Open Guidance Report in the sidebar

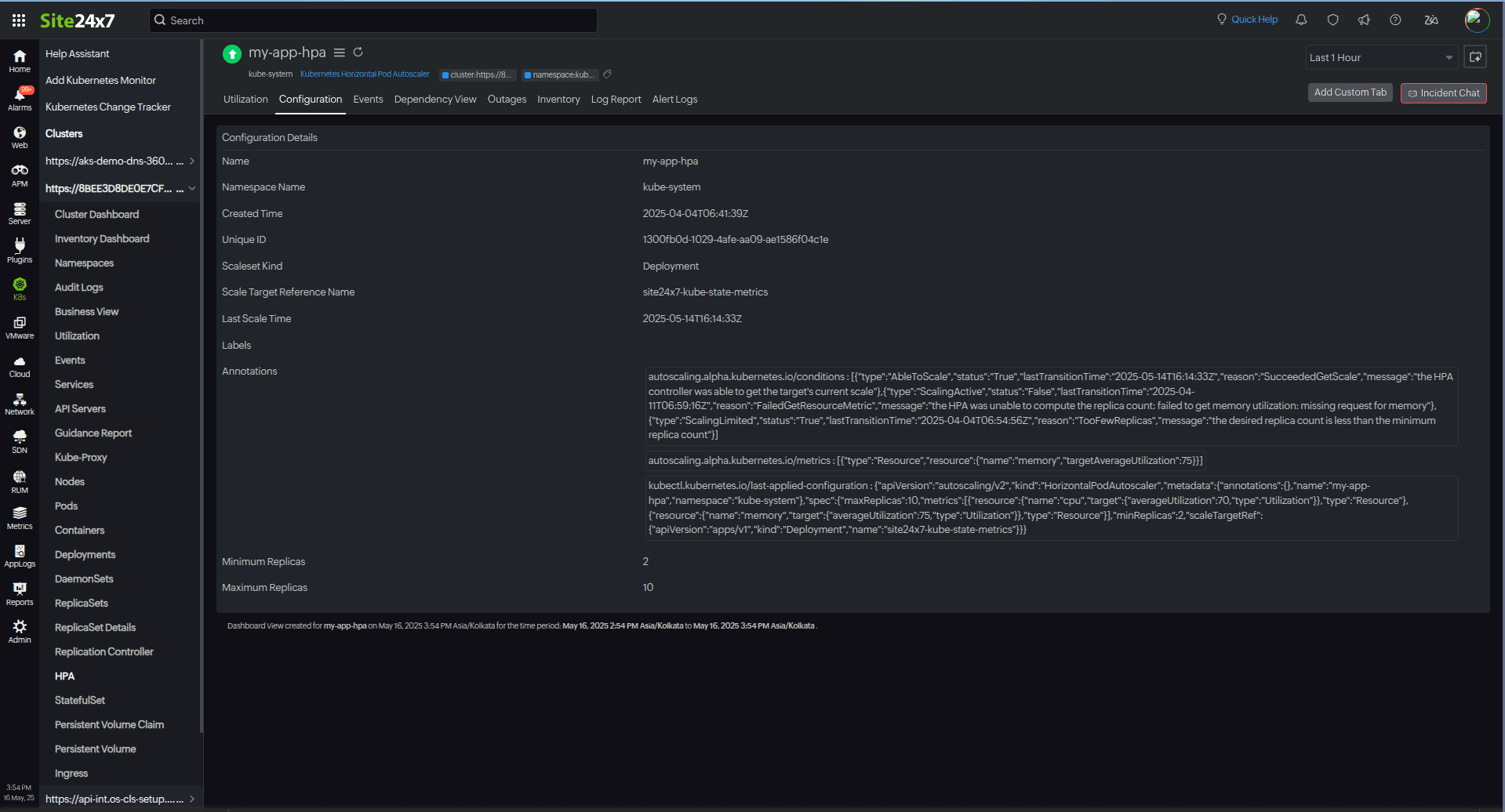click(x=93, y=433)
